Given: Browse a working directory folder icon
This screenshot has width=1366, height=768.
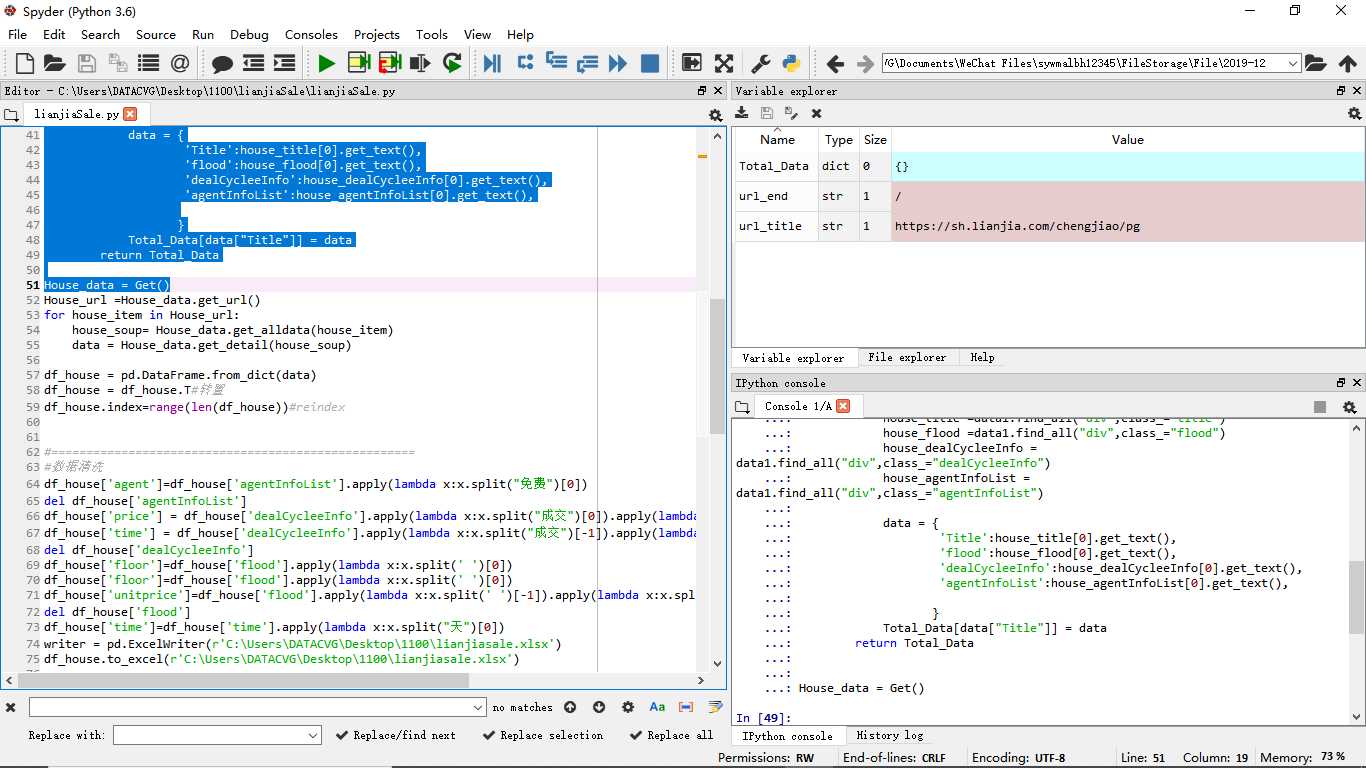Looking at the screenshot, I should 1316,63.
